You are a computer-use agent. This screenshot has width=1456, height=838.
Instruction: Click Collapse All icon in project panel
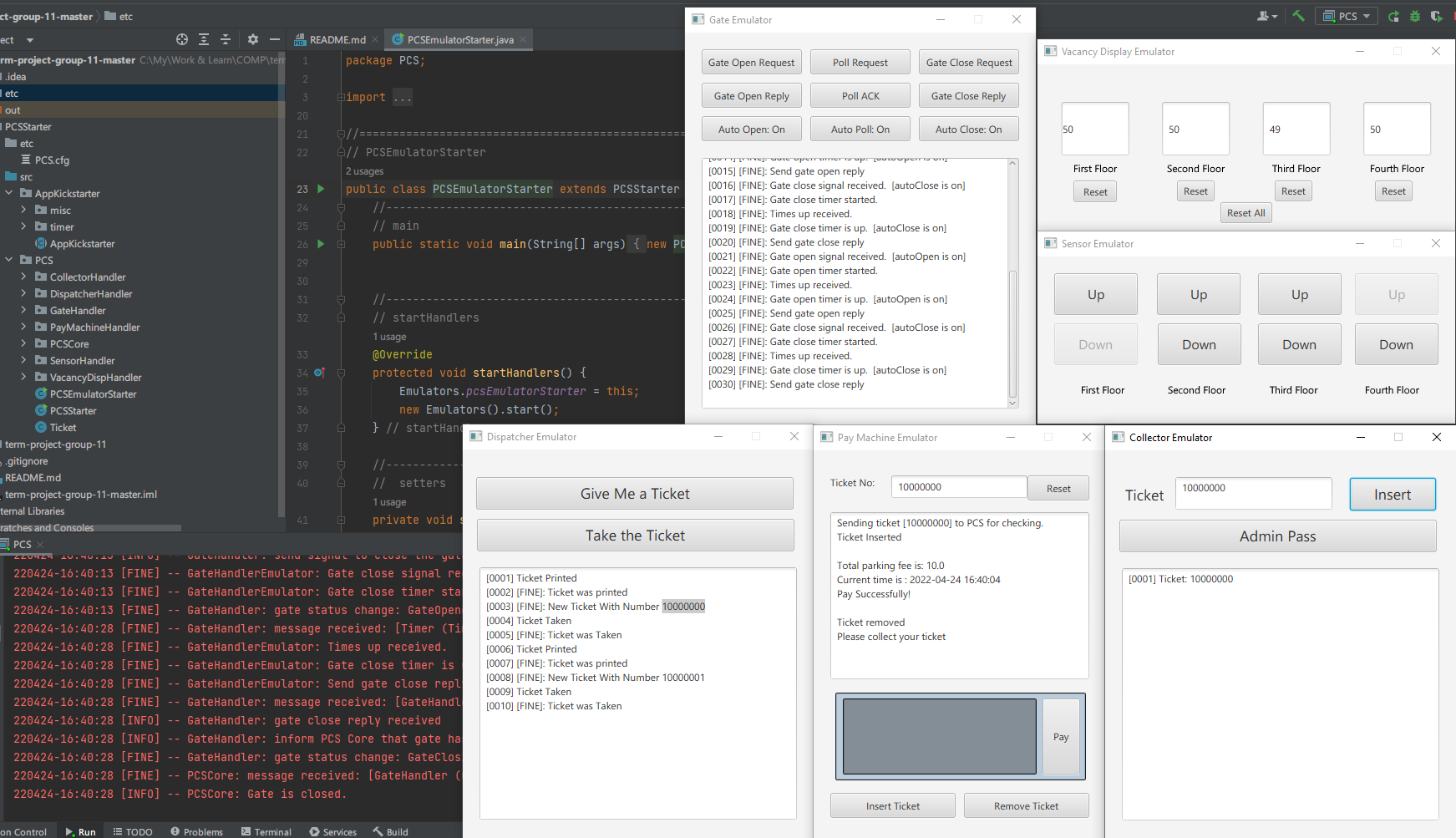226,39
